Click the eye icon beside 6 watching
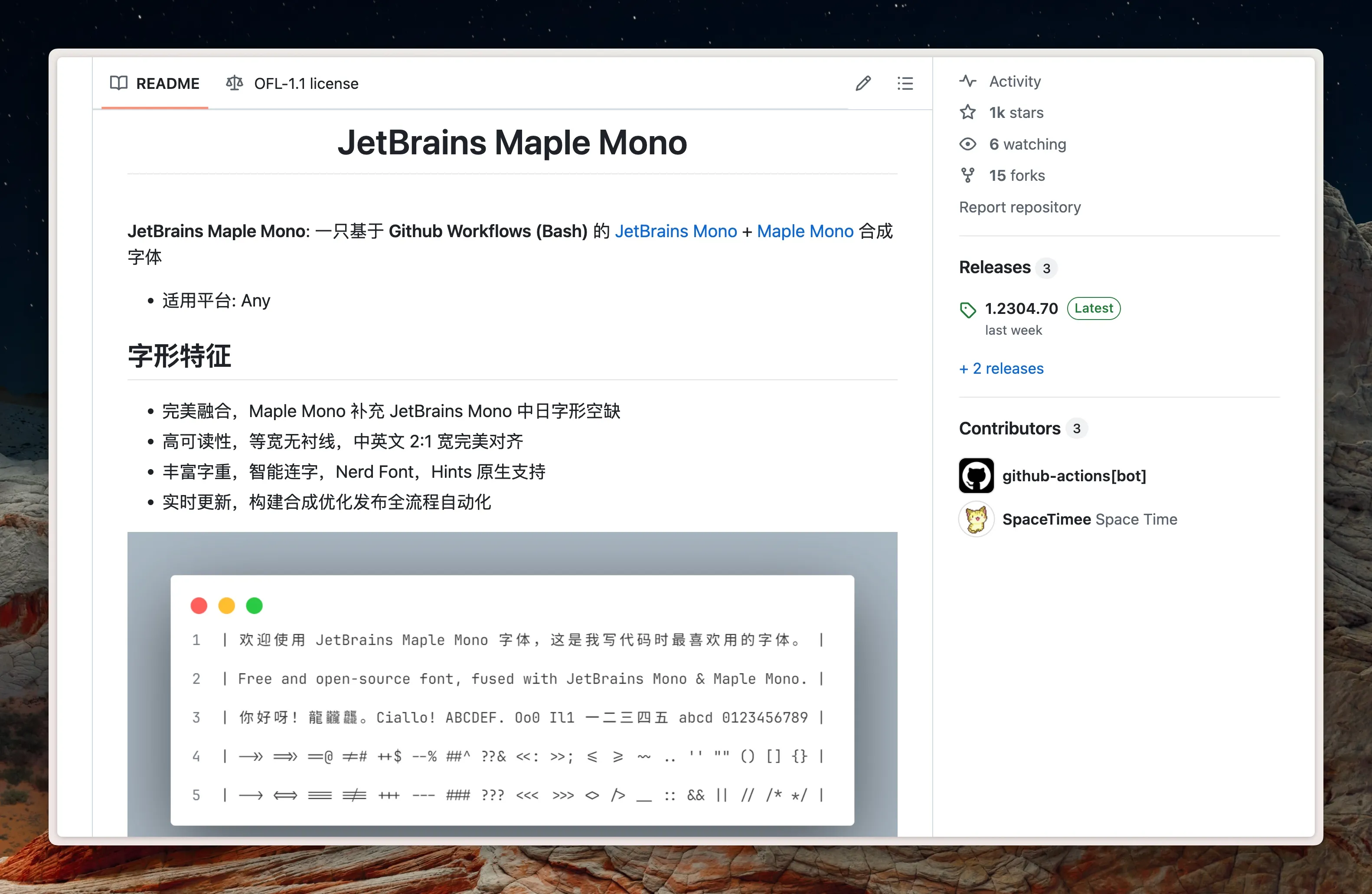The width and height of the screenshot is (1372, 894). coord(968,144)
